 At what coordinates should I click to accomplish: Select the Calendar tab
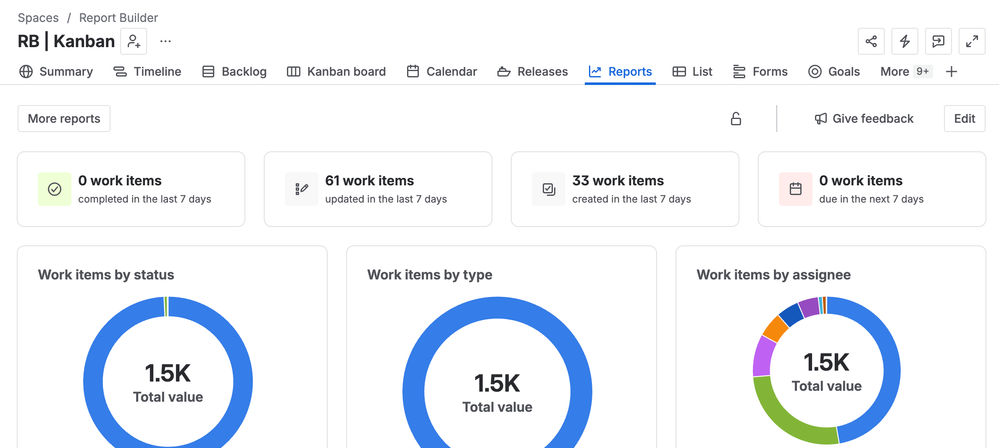(x=442, y=71)
